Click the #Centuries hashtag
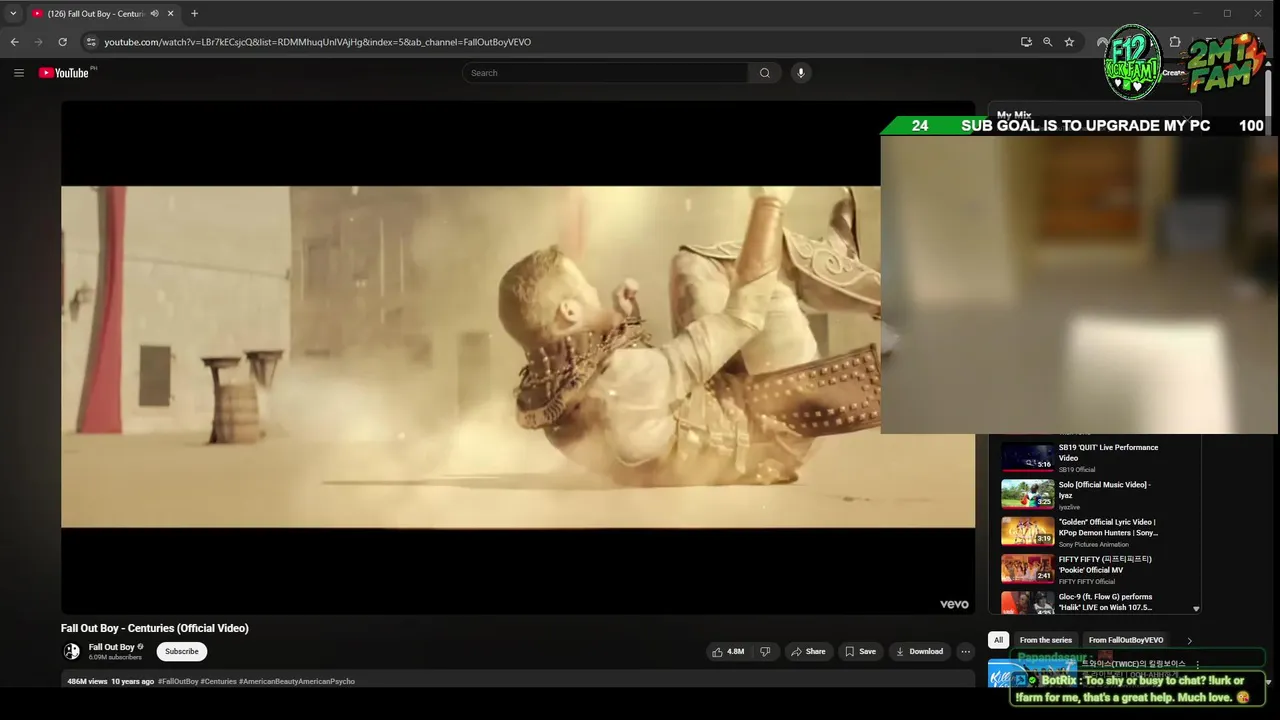This screenshot has width=1280, height=720. click(x=218, y=681)
